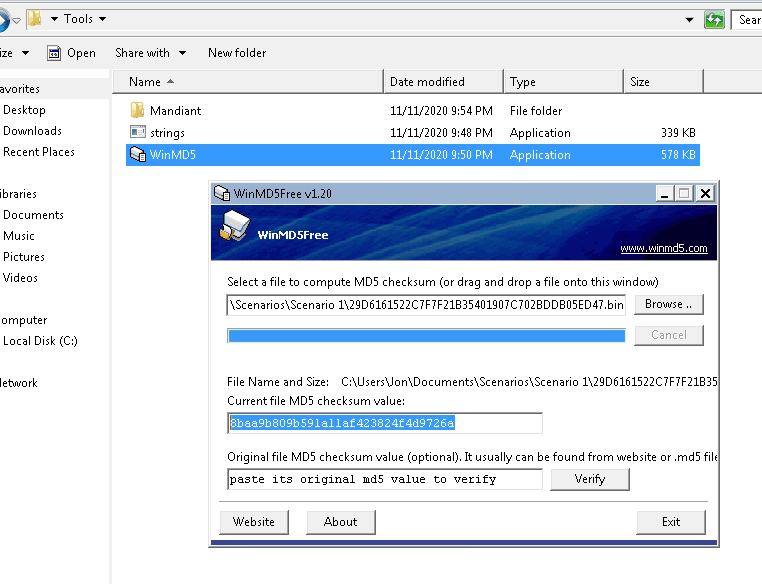762x584 pixels.
Task: Click the current MD5 checksum value field
Action: click(384, 423)
